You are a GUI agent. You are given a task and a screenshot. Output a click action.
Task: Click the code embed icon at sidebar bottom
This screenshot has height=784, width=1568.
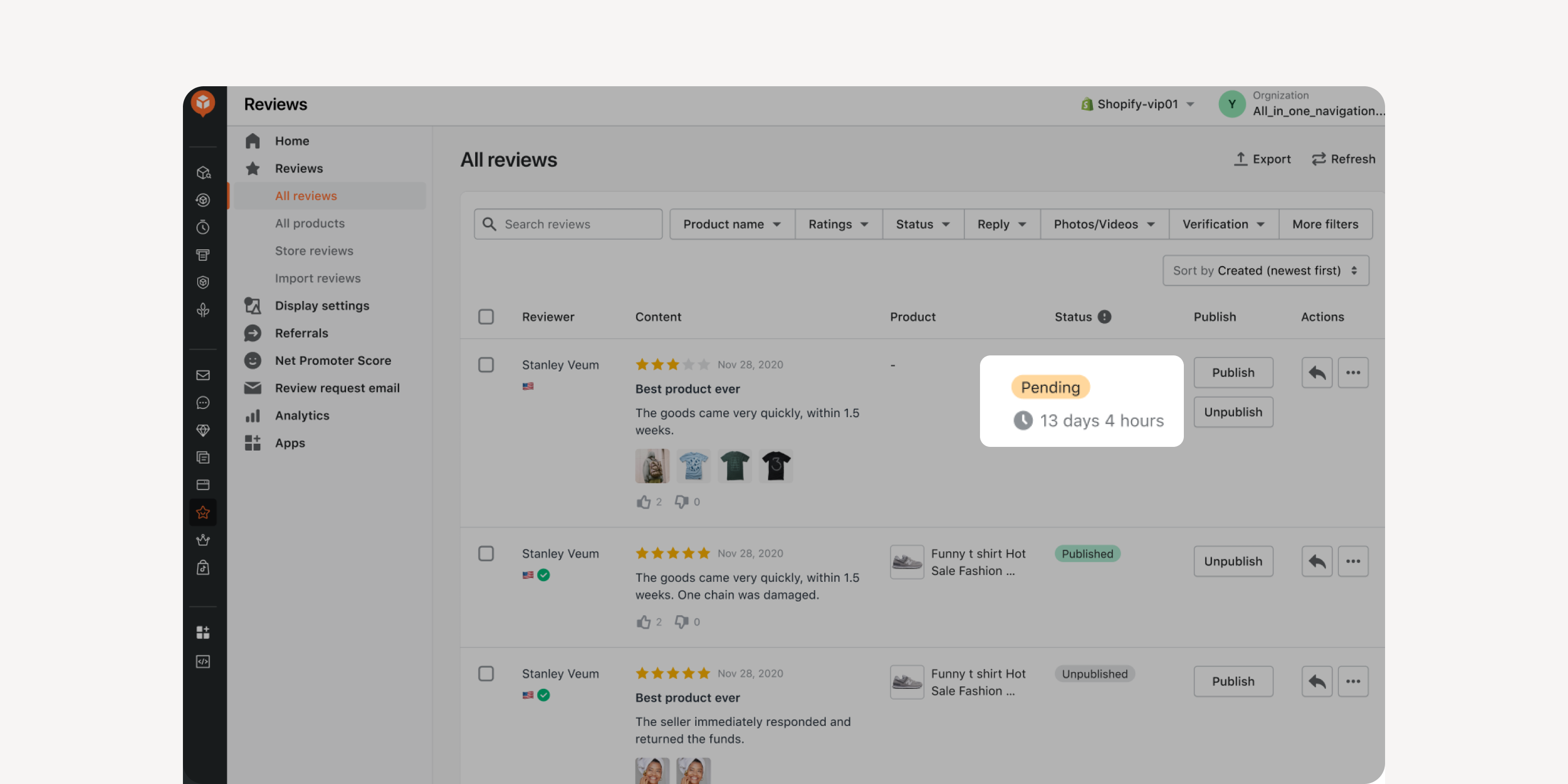coord(203,661)
